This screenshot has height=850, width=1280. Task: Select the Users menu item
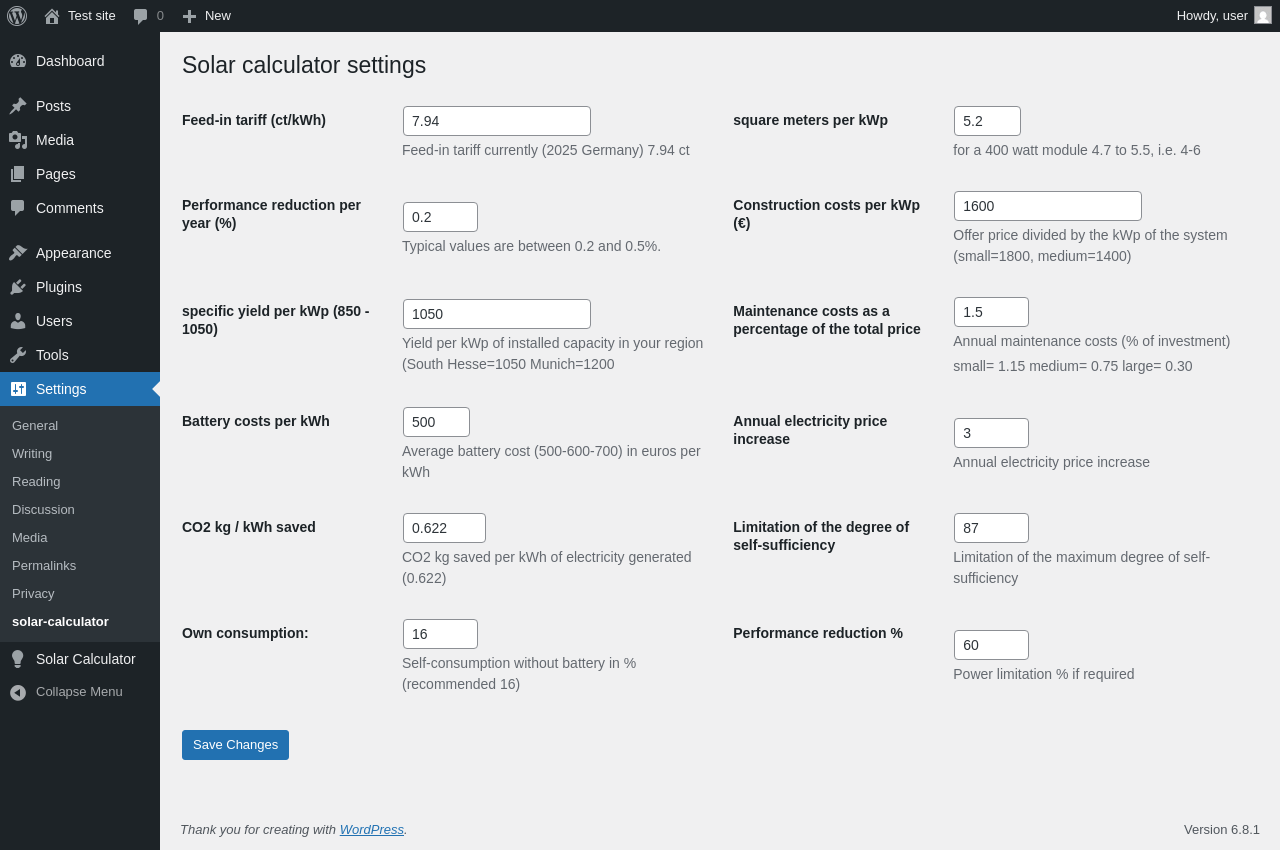[54, 321]
